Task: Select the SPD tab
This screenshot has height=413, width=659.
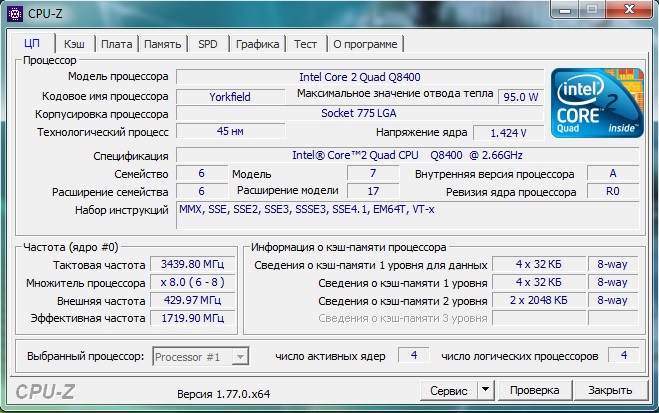Action: click(x=208, y=44)
